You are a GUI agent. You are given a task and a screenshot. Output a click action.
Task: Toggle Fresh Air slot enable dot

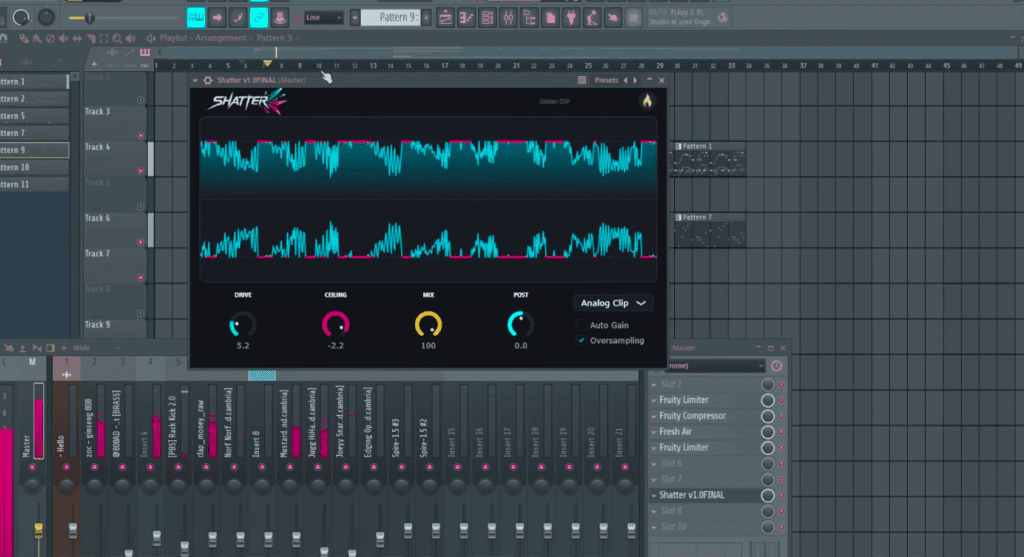point(781,432)
